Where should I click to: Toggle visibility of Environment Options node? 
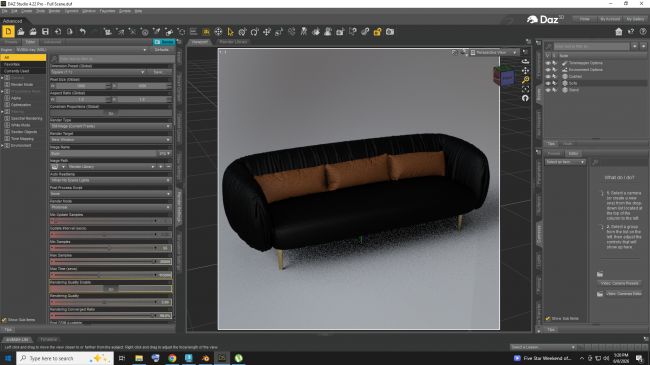[x=548, y=70]
